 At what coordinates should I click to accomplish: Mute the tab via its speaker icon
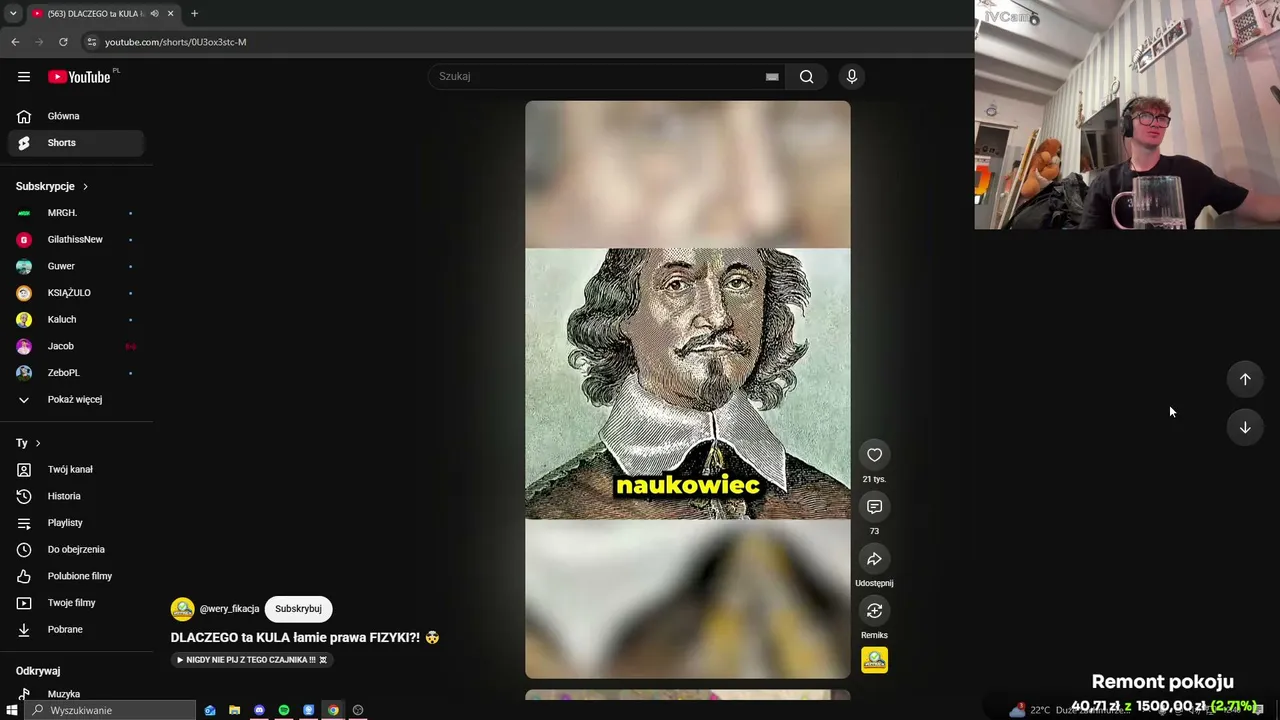pyautogui.click(x=154, y=13)
